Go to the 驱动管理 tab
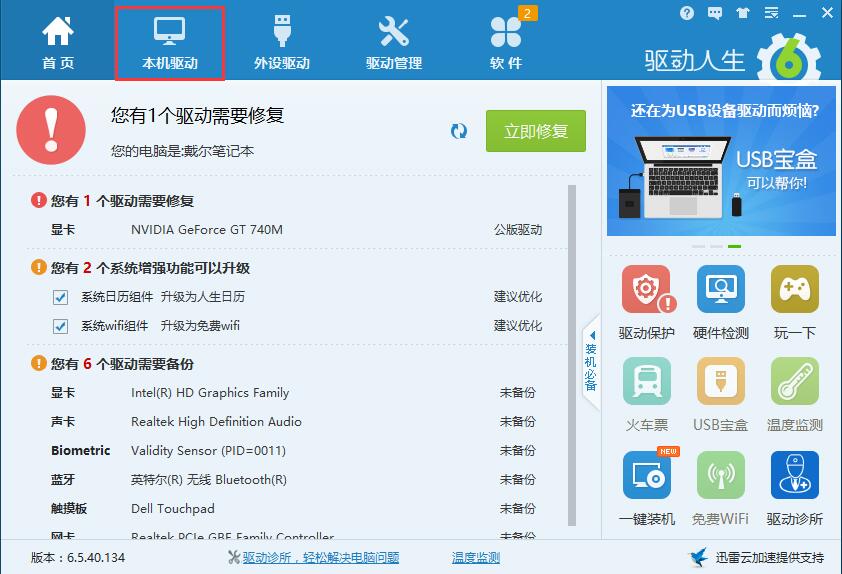 coord(394,43)
